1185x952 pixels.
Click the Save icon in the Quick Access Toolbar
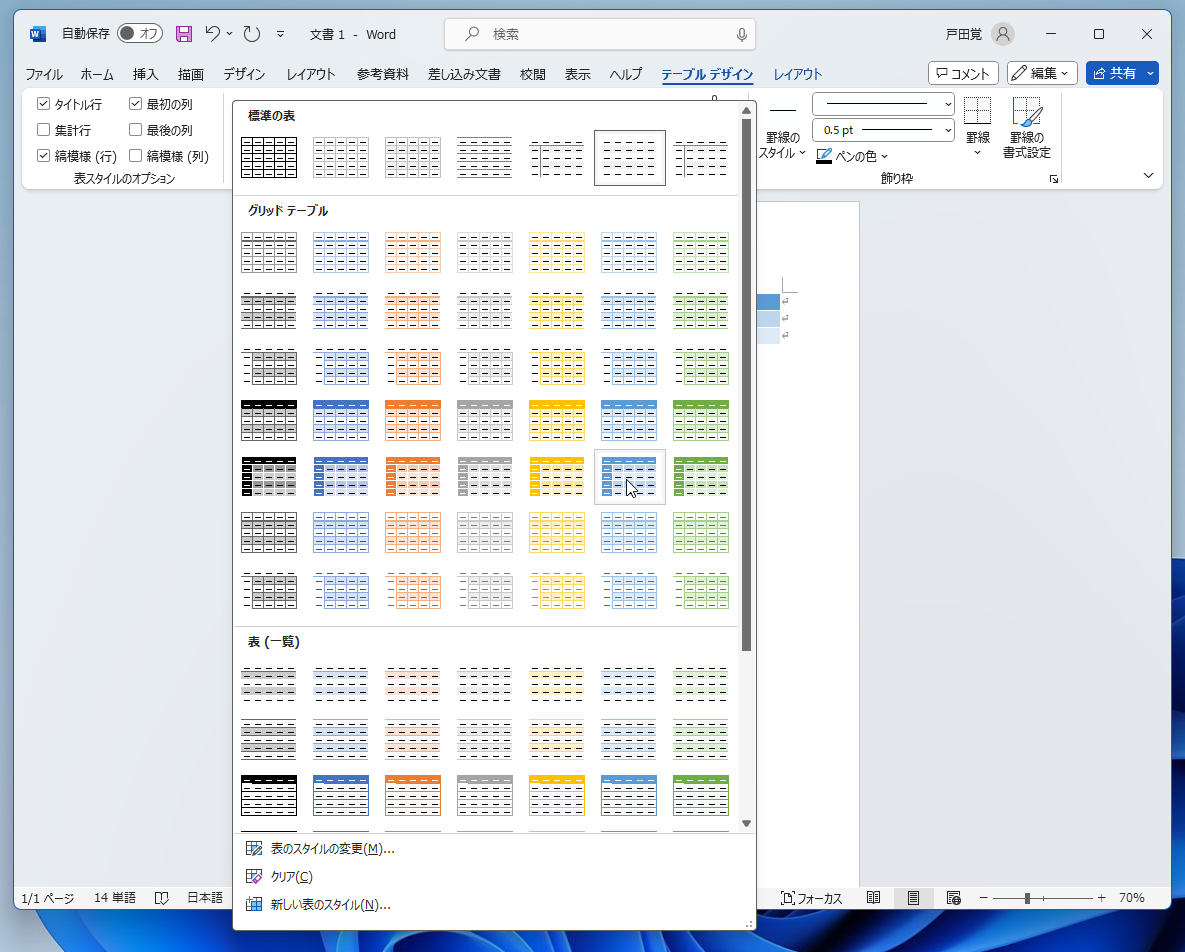pos(183,33)
